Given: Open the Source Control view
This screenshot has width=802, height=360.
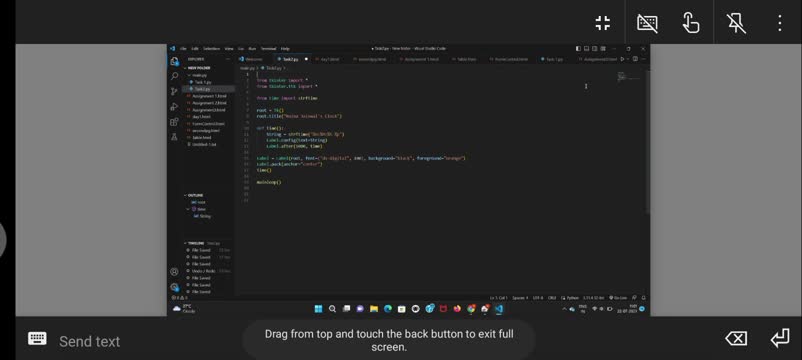Looking at the screenshot, I should click(x=174, y=91).
